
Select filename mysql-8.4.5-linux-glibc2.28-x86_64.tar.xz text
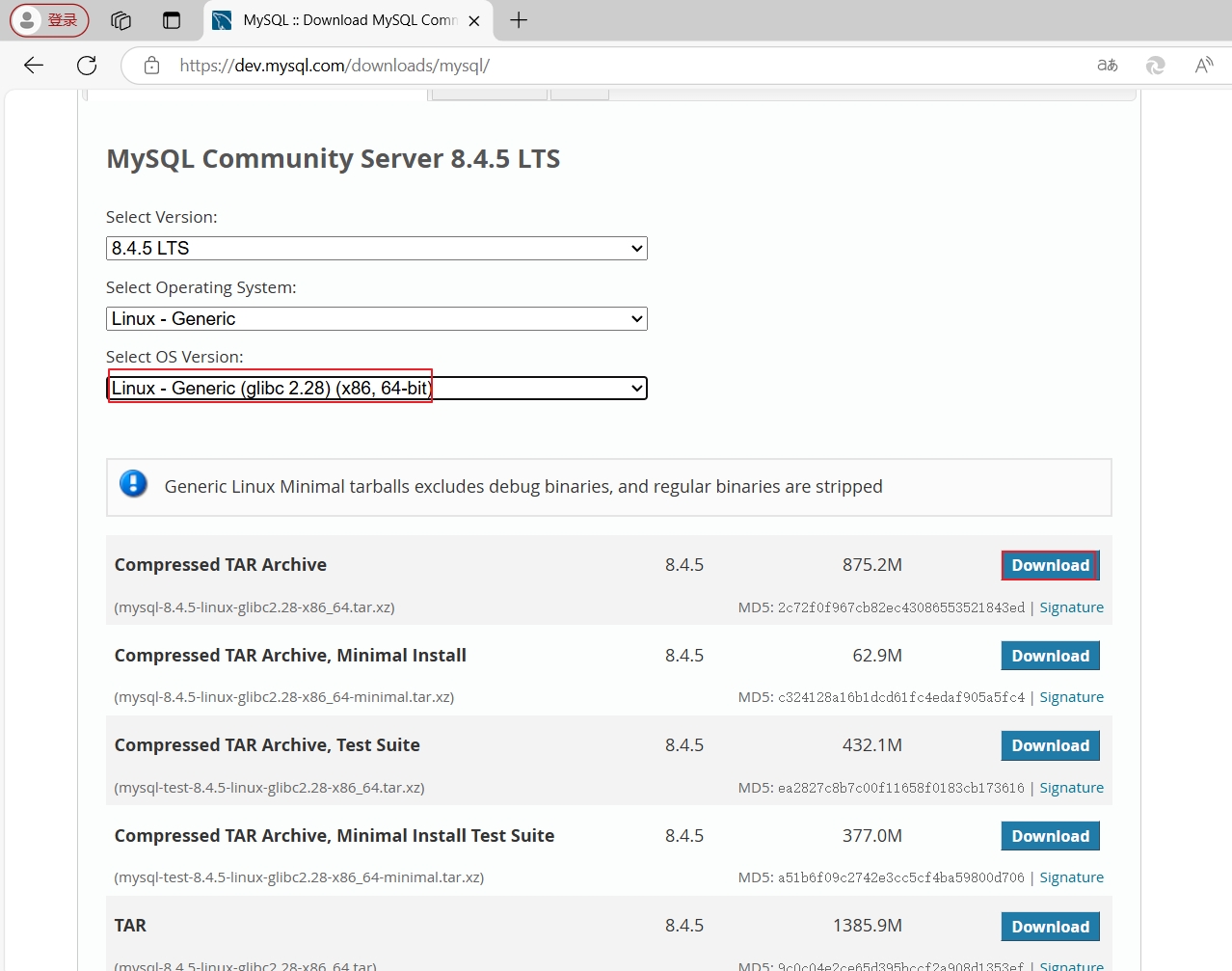tap(254, 607)
